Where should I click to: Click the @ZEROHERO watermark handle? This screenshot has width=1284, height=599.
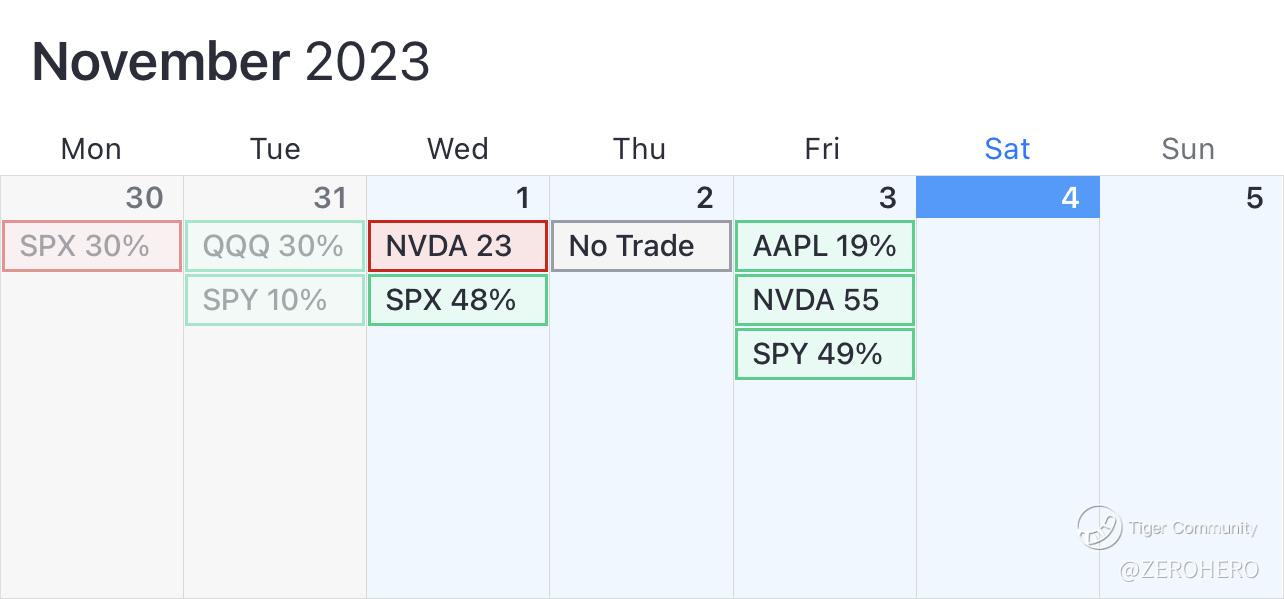pyautogui.click(x=1188, y=570)
